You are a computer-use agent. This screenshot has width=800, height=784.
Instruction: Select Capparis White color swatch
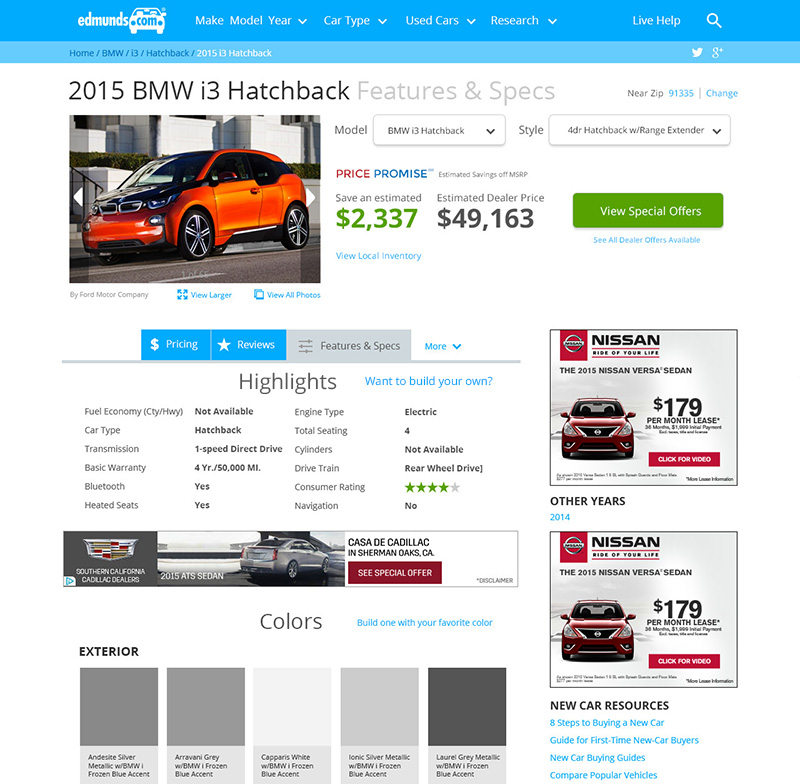coord(292,707)
